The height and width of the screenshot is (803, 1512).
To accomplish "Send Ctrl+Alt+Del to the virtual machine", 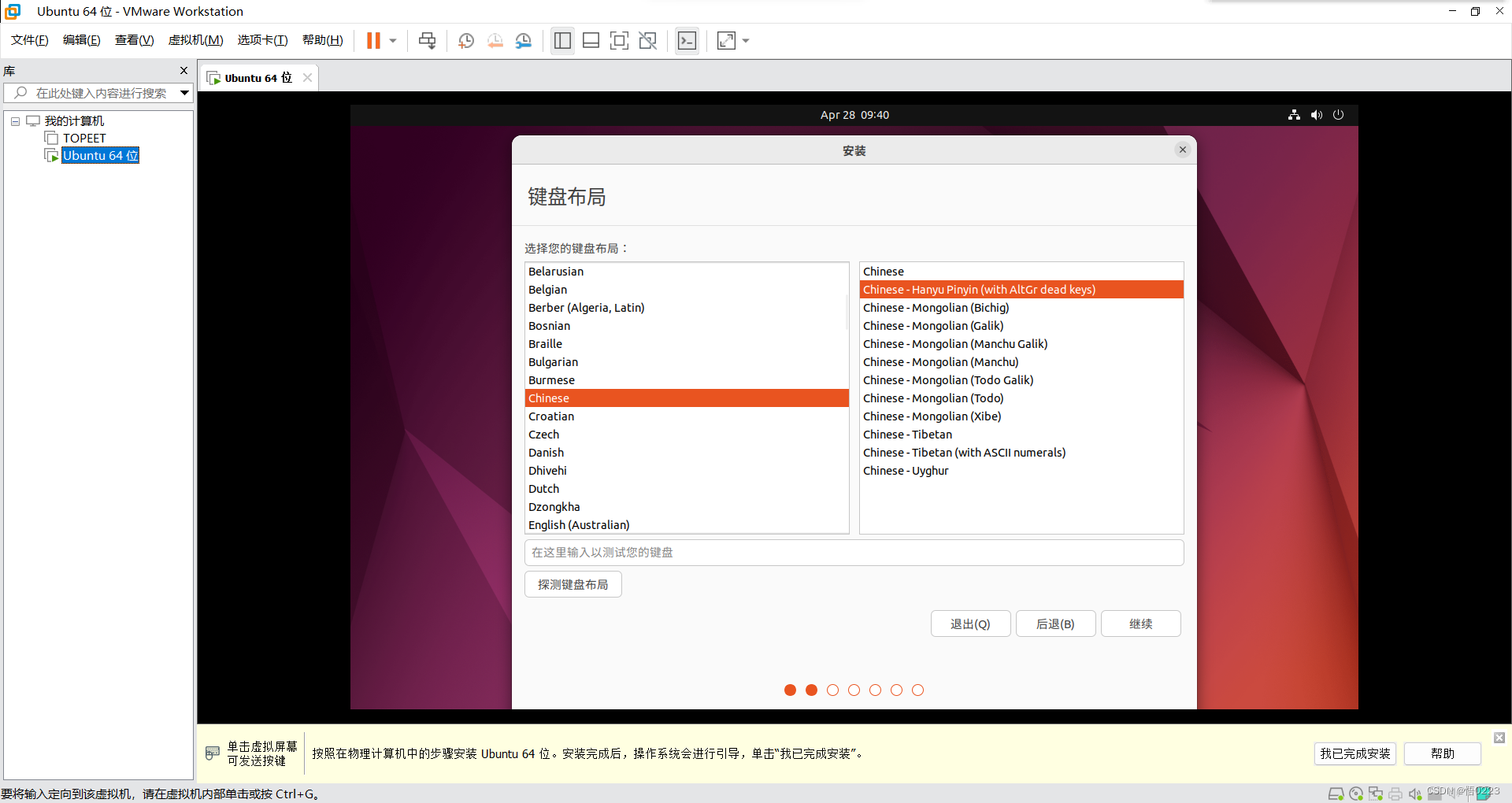I will tap(428, 41).
